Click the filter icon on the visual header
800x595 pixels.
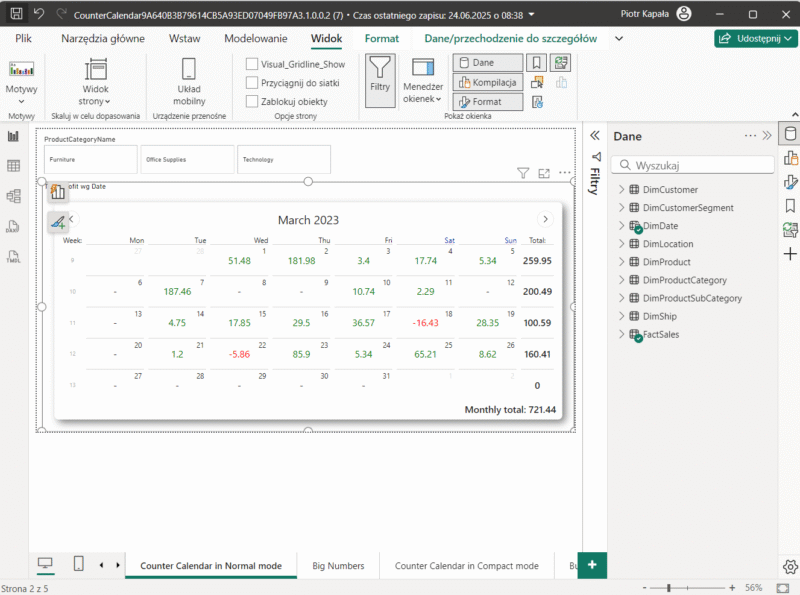(x=522, y=173)
